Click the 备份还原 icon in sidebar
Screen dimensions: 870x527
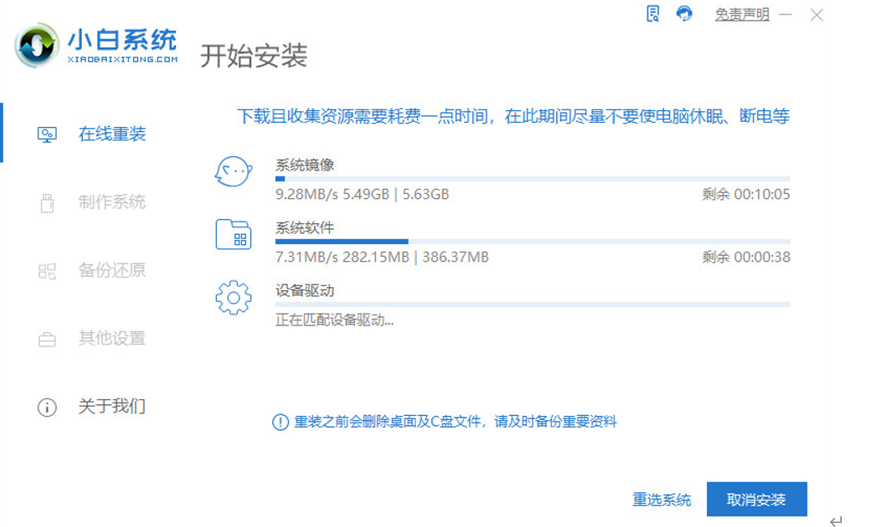(x=47, y=271)
